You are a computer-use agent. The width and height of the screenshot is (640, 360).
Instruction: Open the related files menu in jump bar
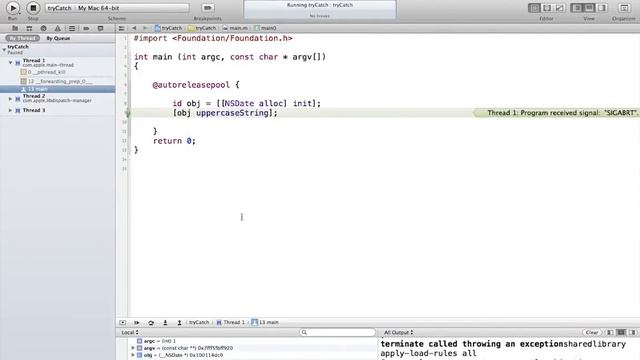click(121, 28)
